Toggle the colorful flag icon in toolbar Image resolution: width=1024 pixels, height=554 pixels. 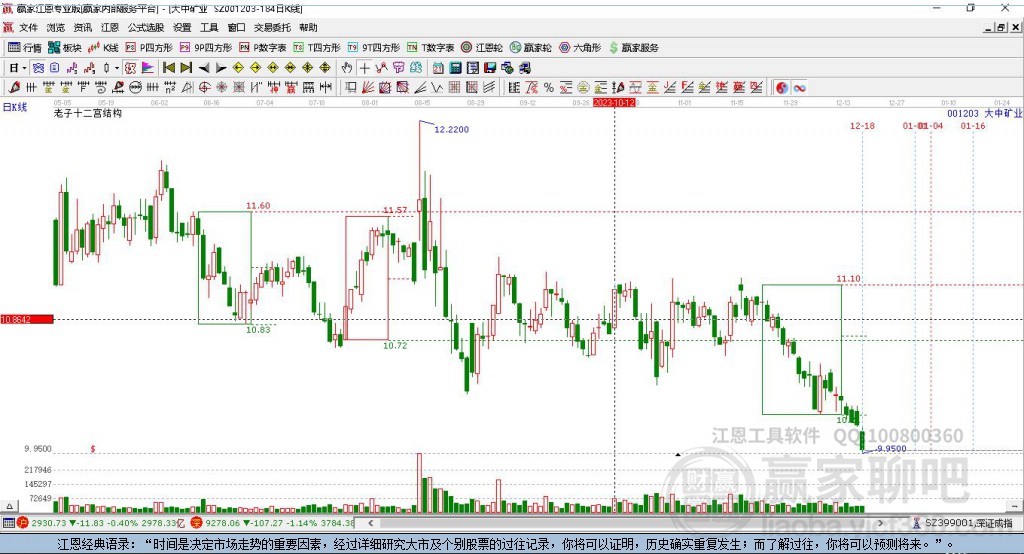coord(148,68)
